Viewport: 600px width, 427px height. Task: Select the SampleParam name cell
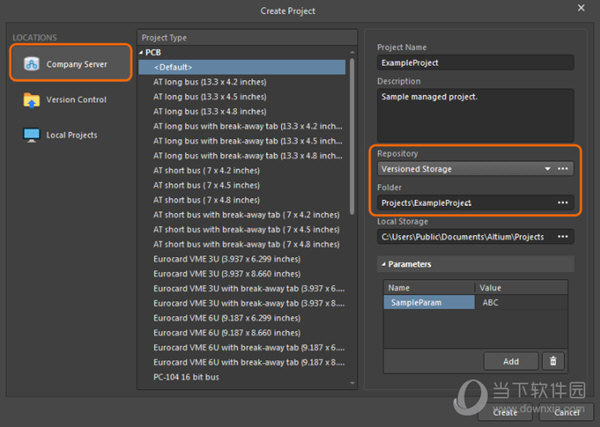429,302
